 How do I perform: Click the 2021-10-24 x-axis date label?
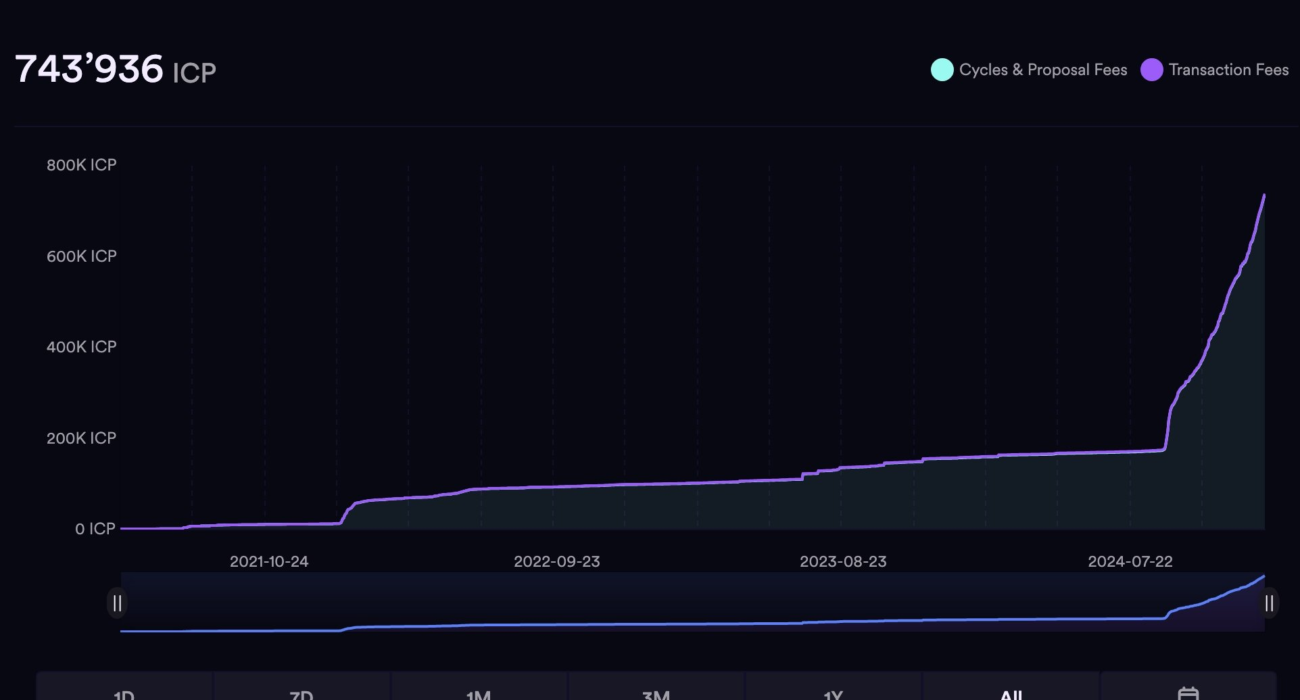pos(269,562)
